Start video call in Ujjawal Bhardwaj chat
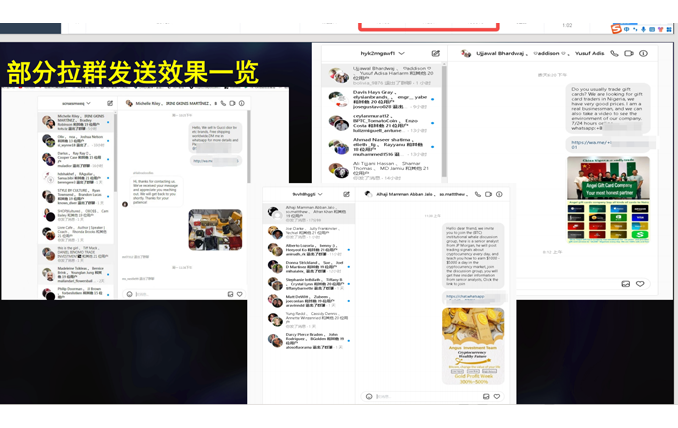Screen dimensions: 678x428 point(629,53)
